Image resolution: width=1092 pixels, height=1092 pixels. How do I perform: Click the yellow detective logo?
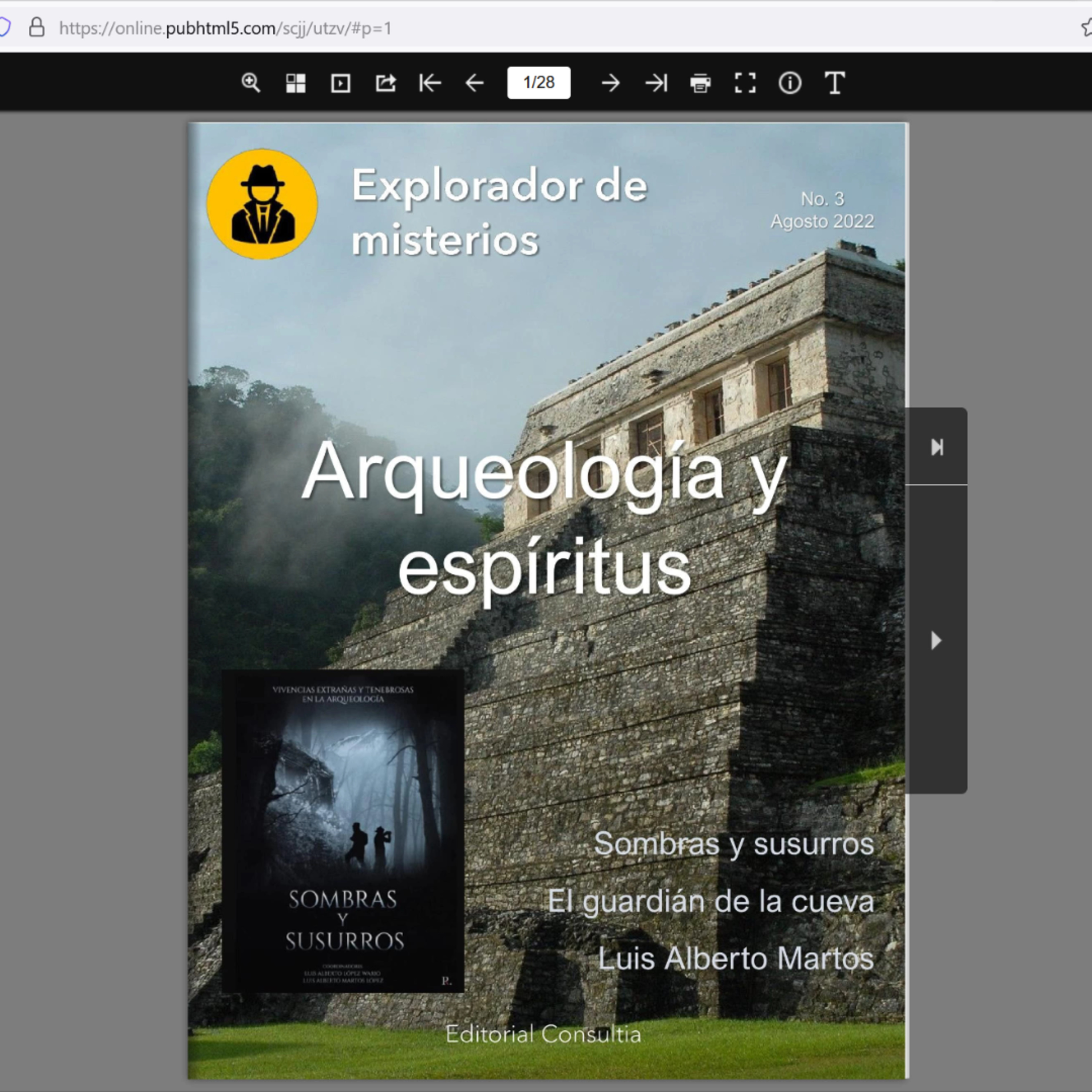click(262, 204)
